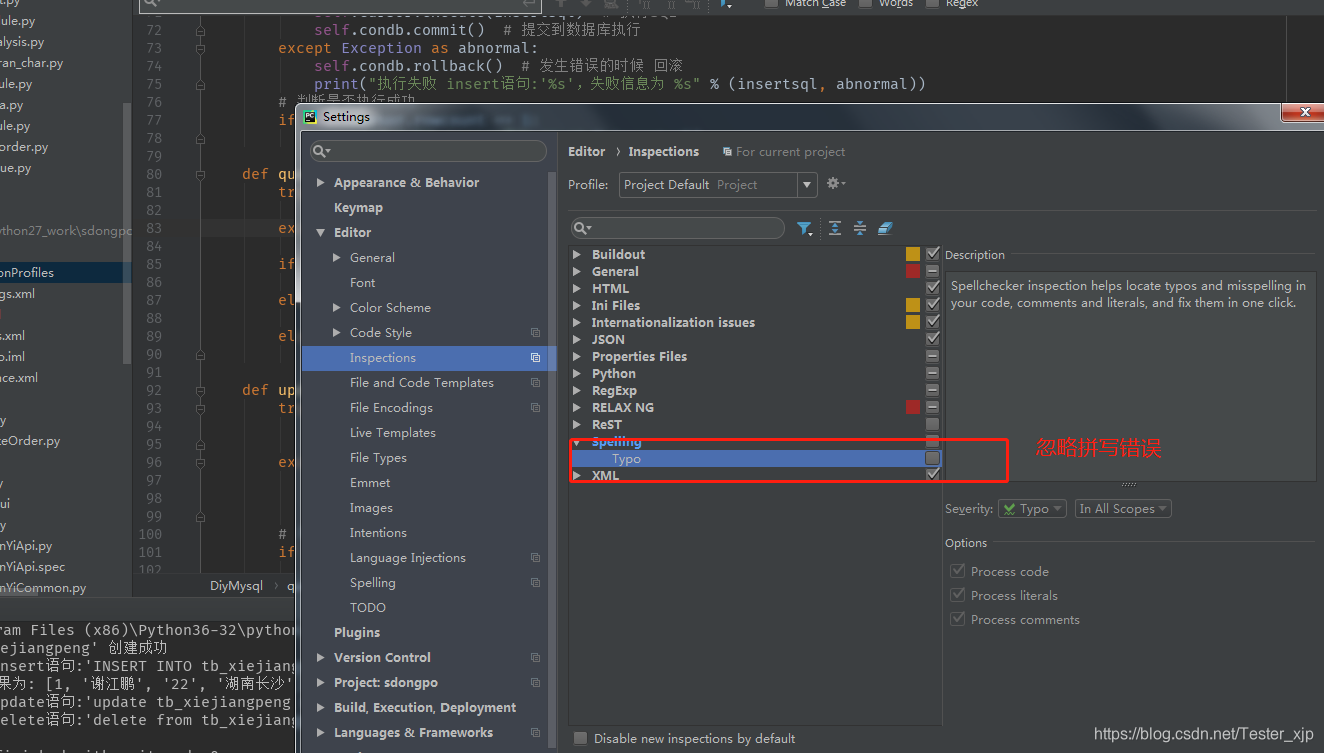Open the Profile Project Default dropdown
This screenshot has width=1324, height=753.
718,185
